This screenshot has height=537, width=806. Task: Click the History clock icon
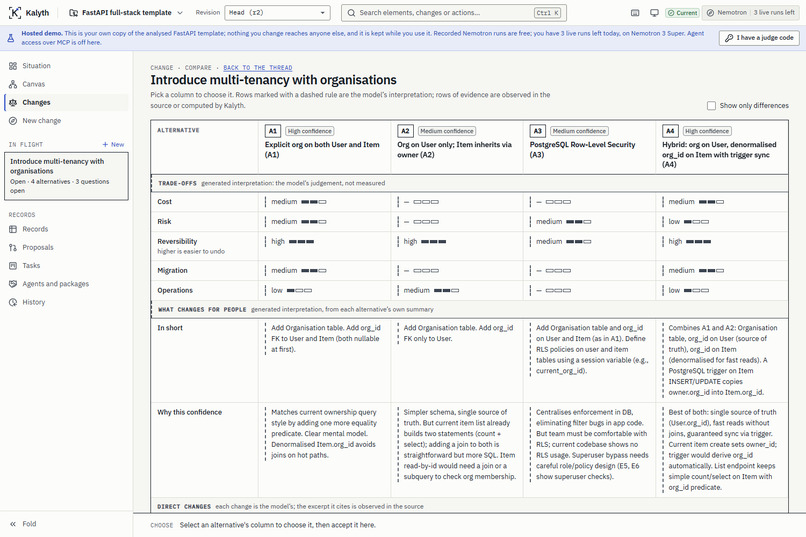click(13, 302)
